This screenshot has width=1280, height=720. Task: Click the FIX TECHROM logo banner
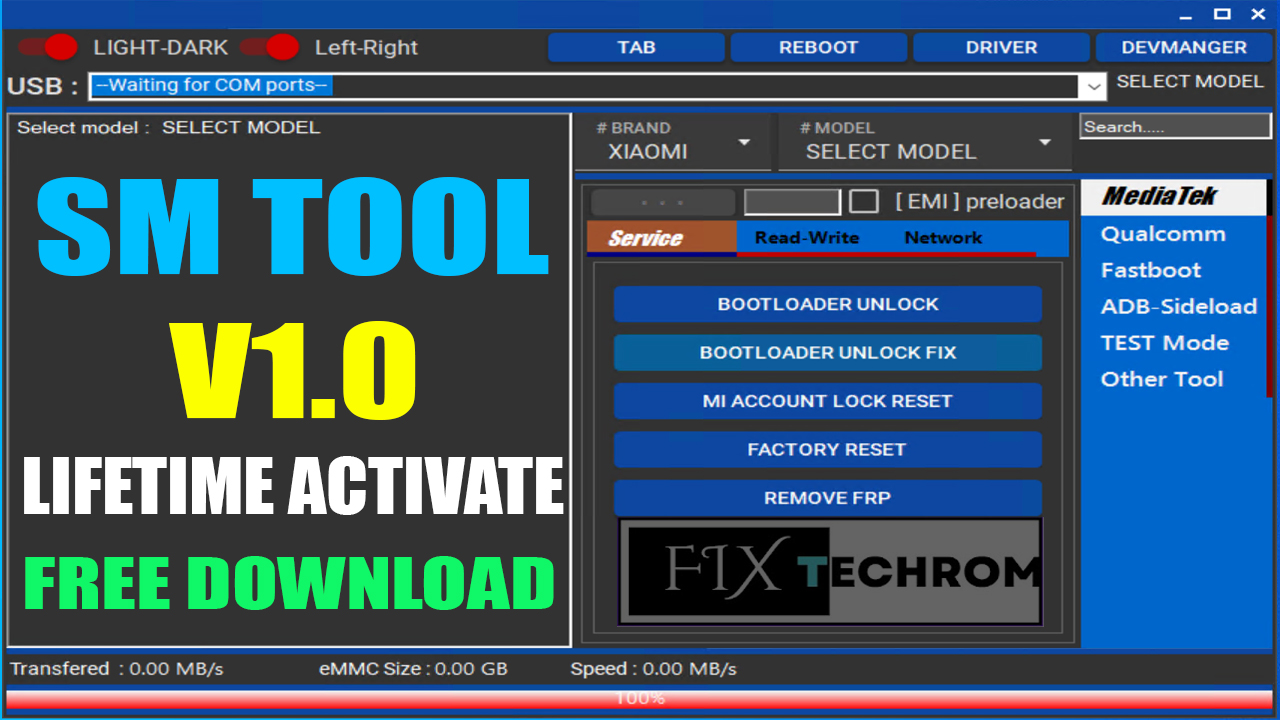tap(830, 571)
